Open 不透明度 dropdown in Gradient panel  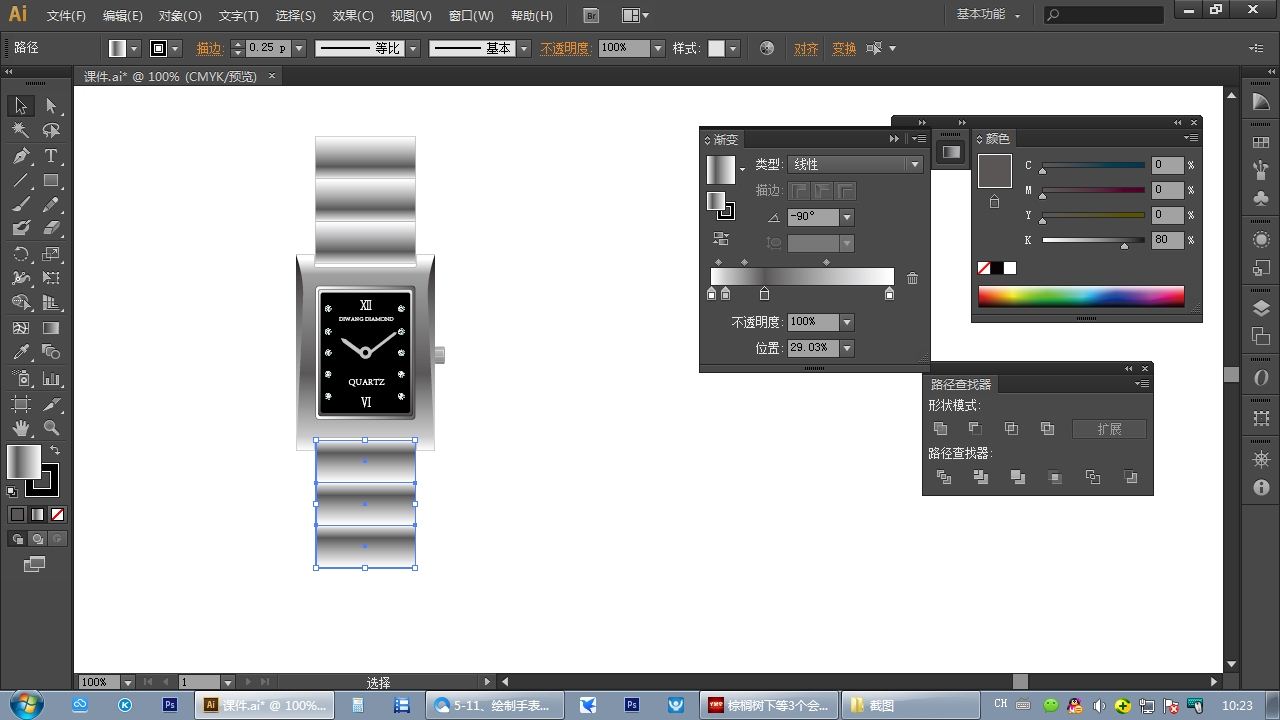[847, 322]
